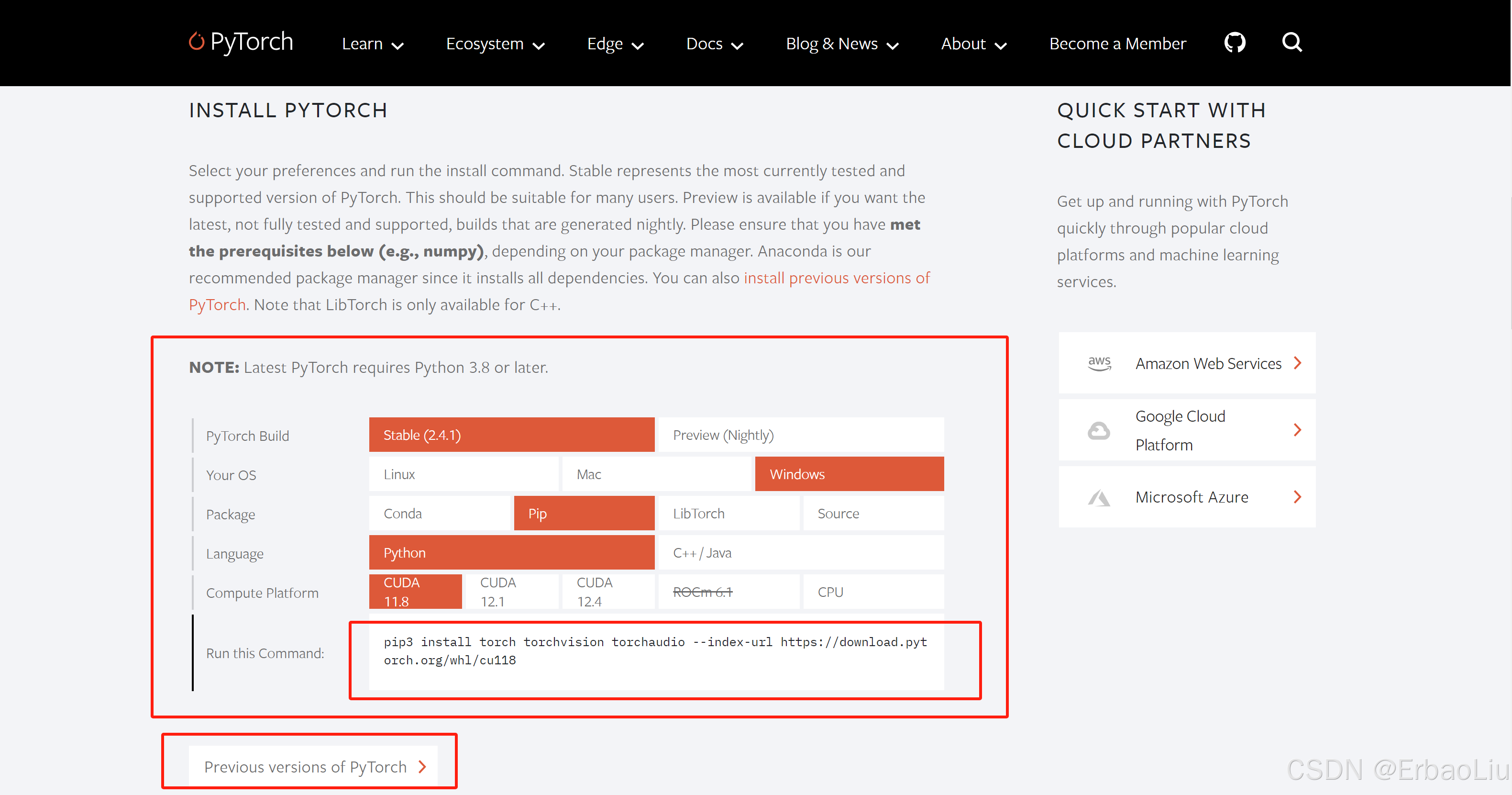Click the disabled ROCm 6.1 option
1512x795 pixels.
pyautogui.click(x=729, y=592)
